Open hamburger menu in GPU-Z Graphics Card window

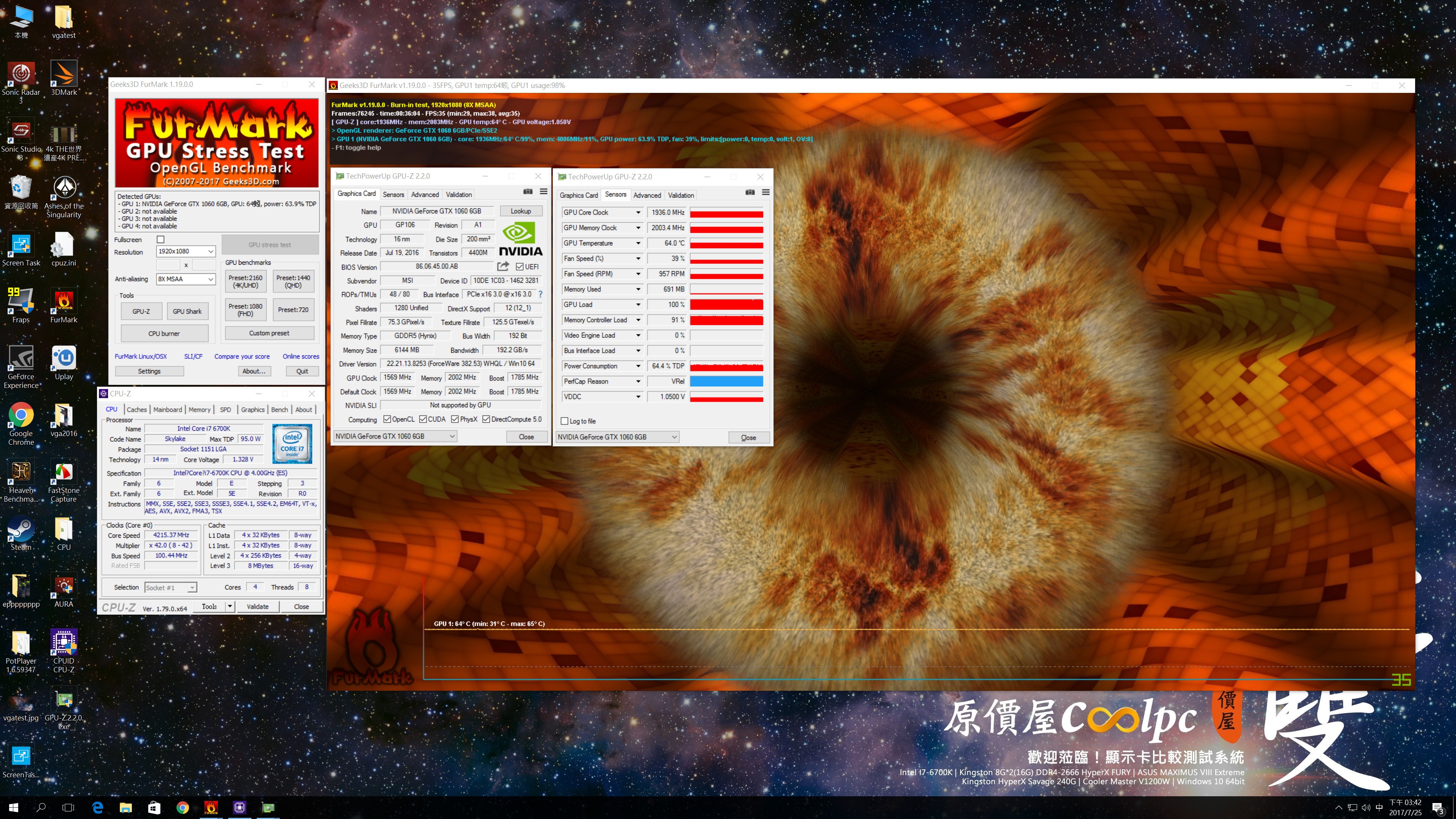543,191
